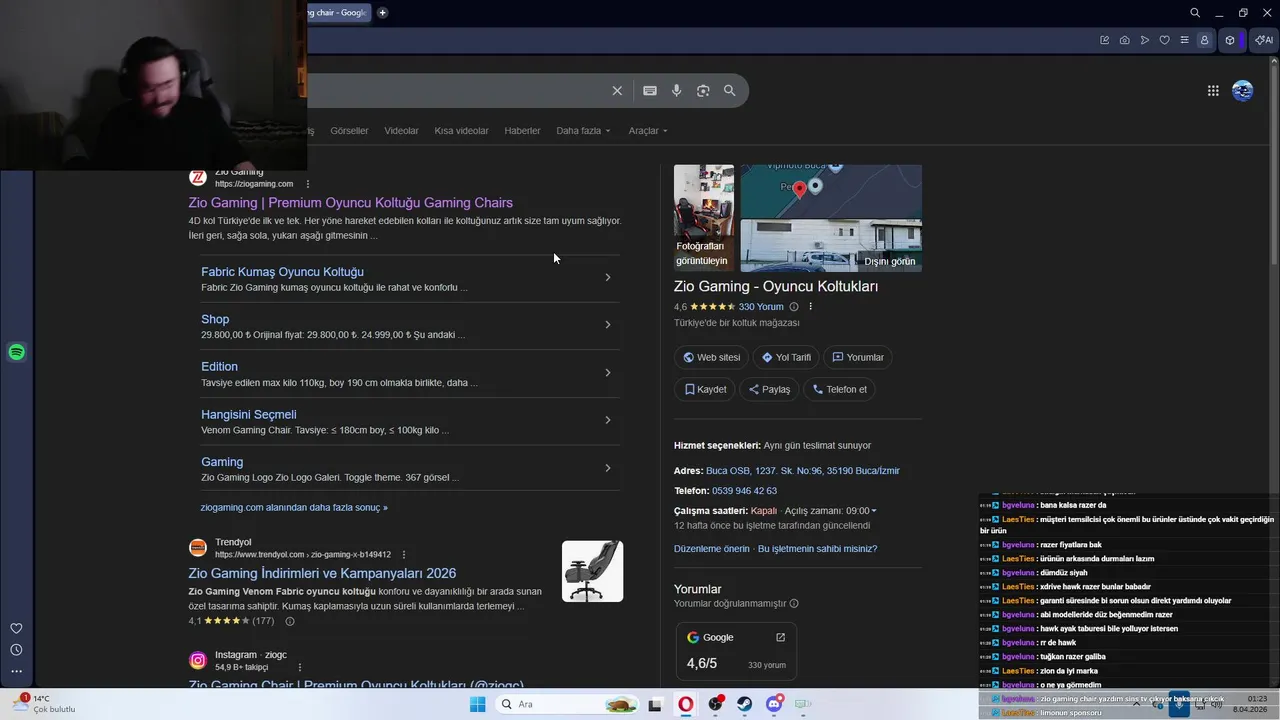Screen dimensions: 1280x720
Task: Open the Opera profile account icon
Action: (x=1205, y=40)
